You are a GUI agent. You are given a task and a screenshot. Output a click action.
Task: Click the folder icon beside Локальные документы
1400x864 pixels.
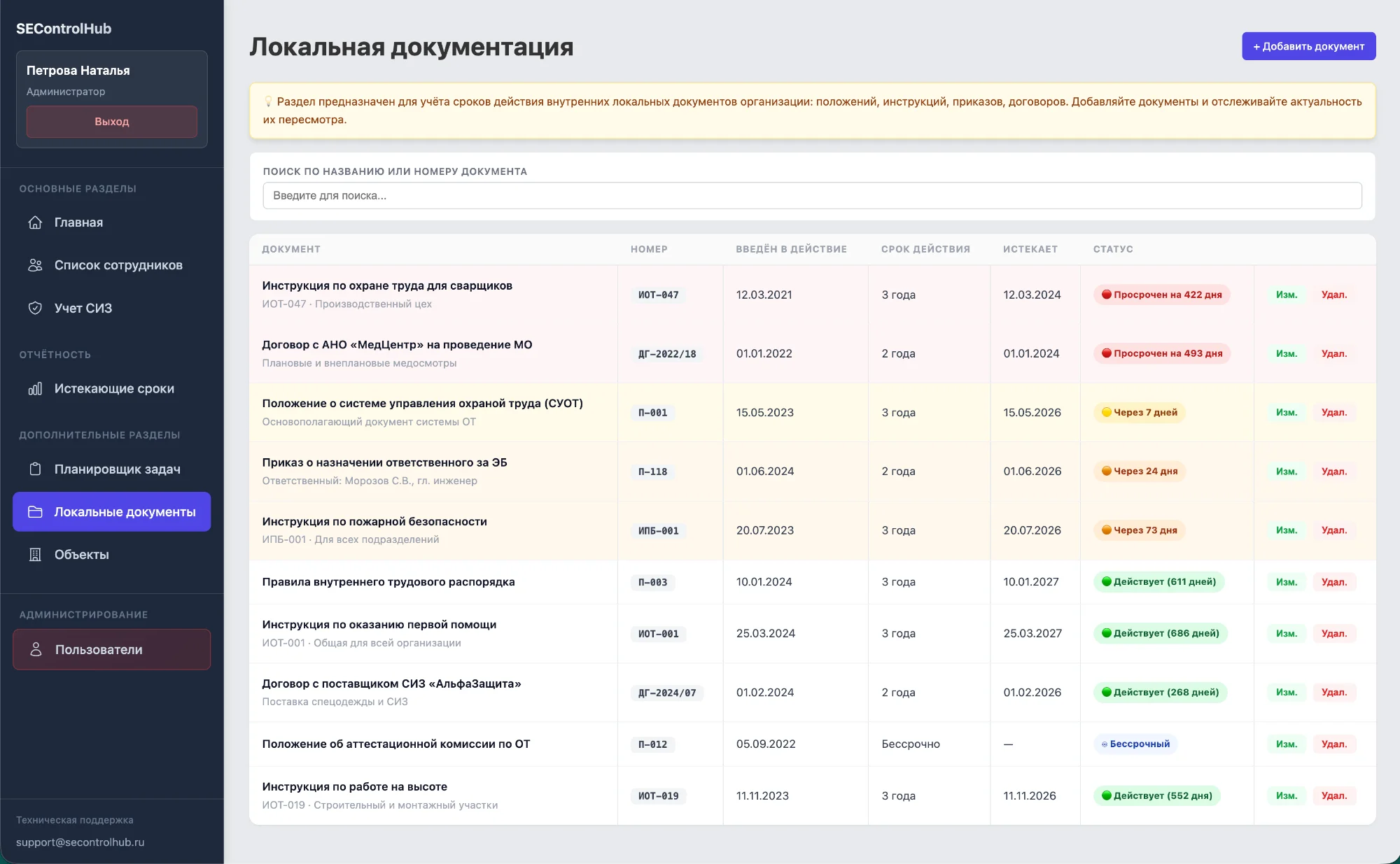click(x=35, y=512)
